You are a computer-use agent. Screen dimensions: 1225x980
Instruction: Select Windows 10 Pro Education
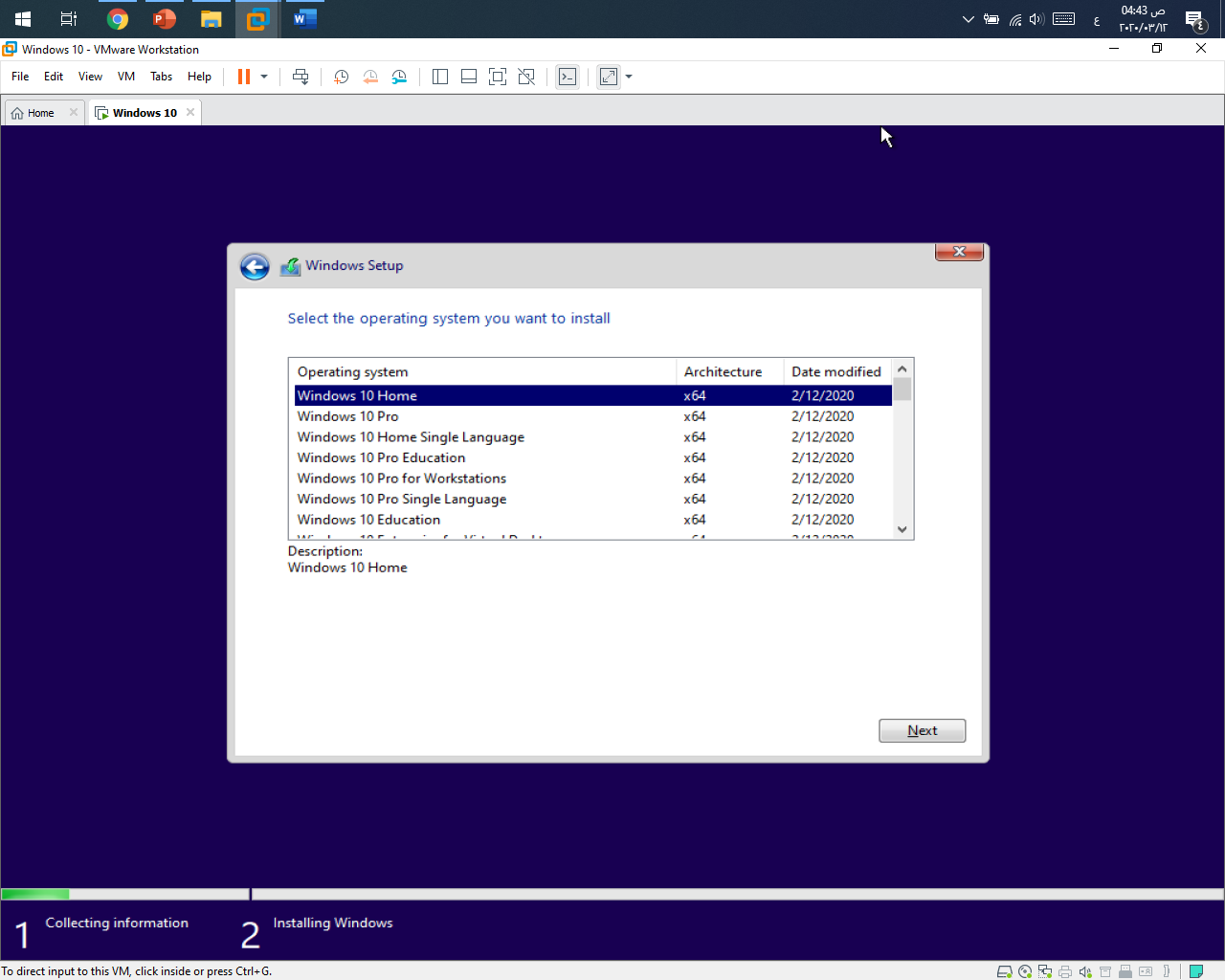pos(593,457)
